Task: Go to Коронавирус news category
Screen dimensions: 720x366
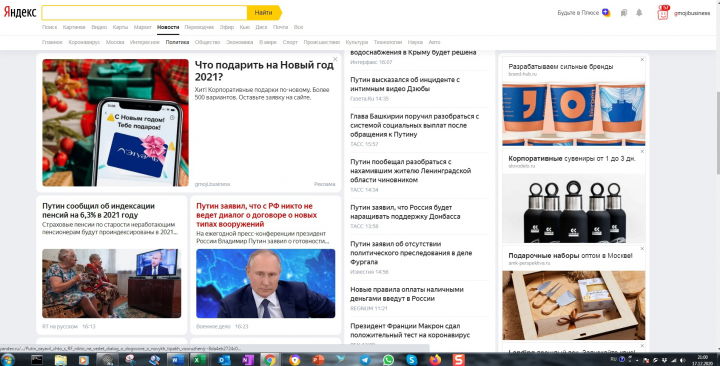Action: click(84, 42)
